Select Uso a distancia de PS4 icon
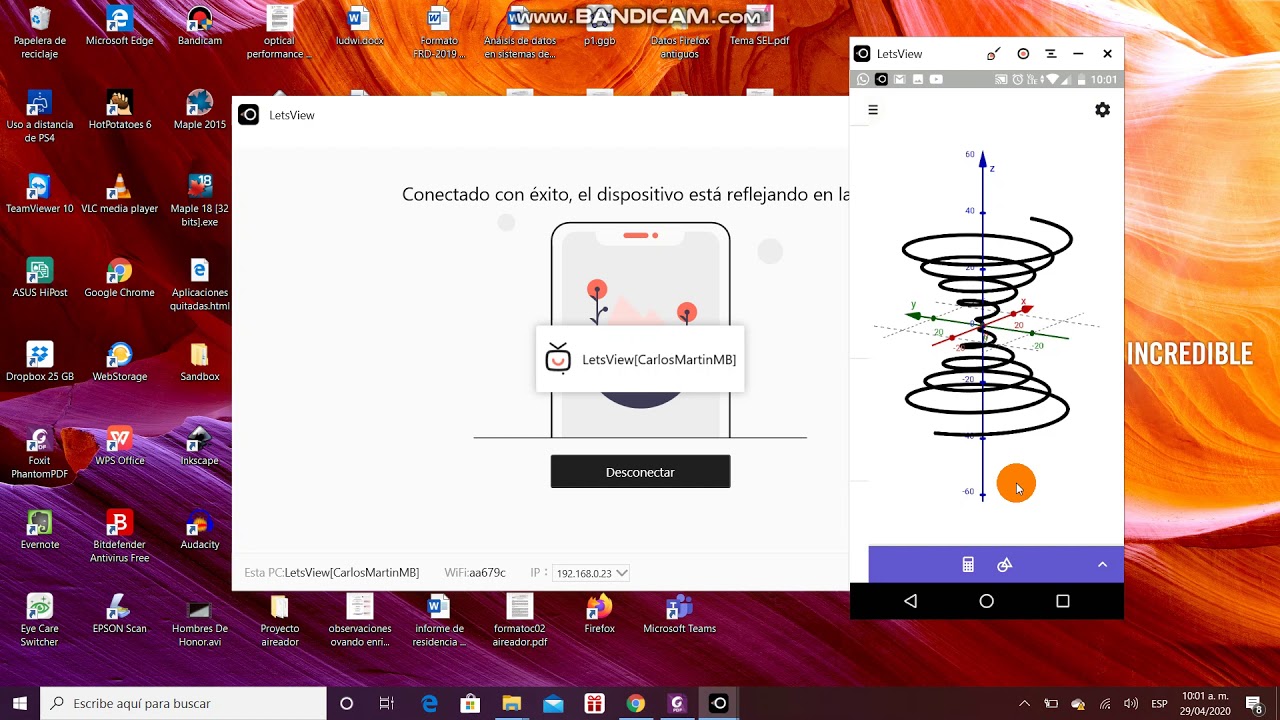The width and height of the screenshot is (1280, 720). tap(40, 116)
